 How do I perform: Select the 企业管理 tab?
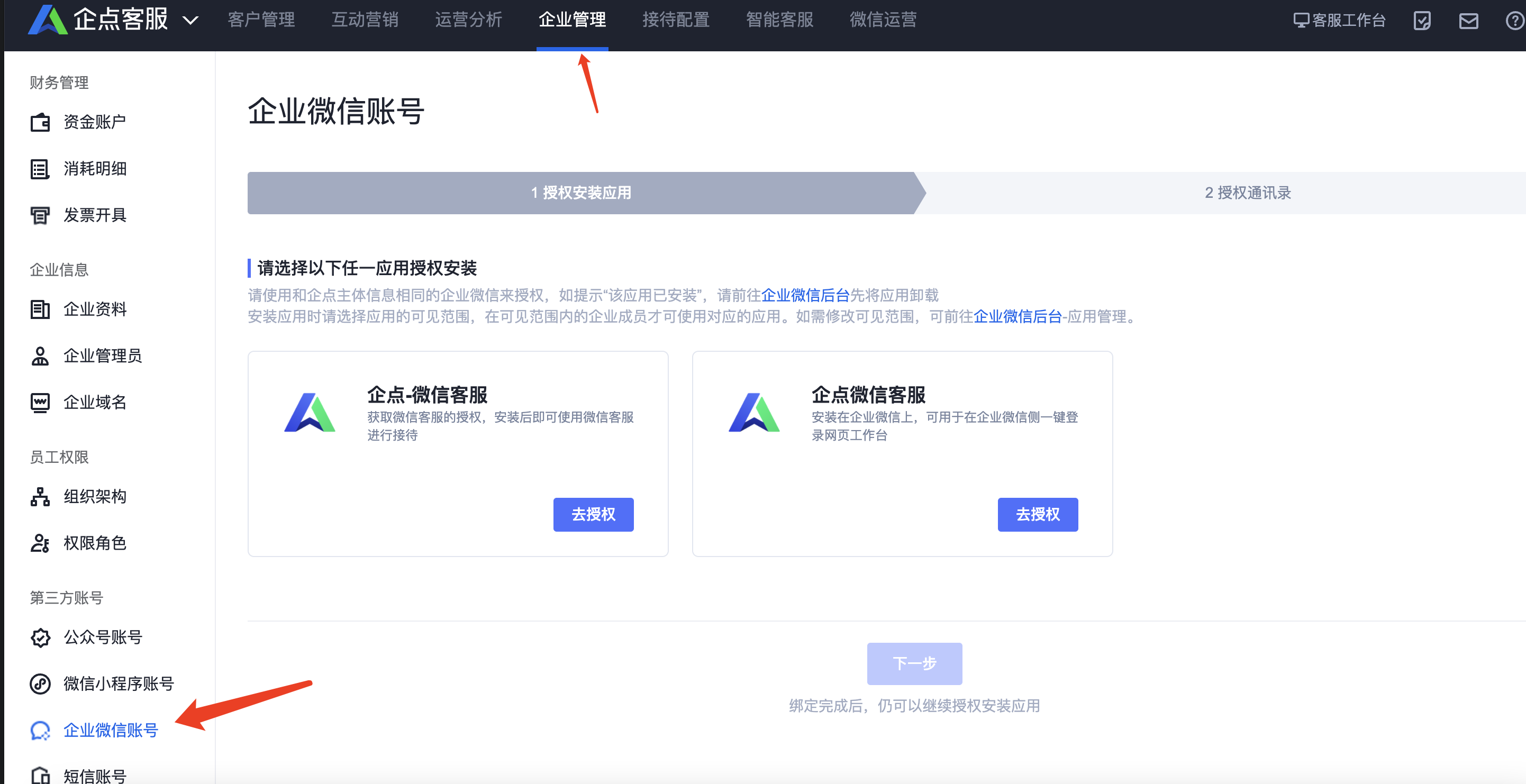(573, 20)
